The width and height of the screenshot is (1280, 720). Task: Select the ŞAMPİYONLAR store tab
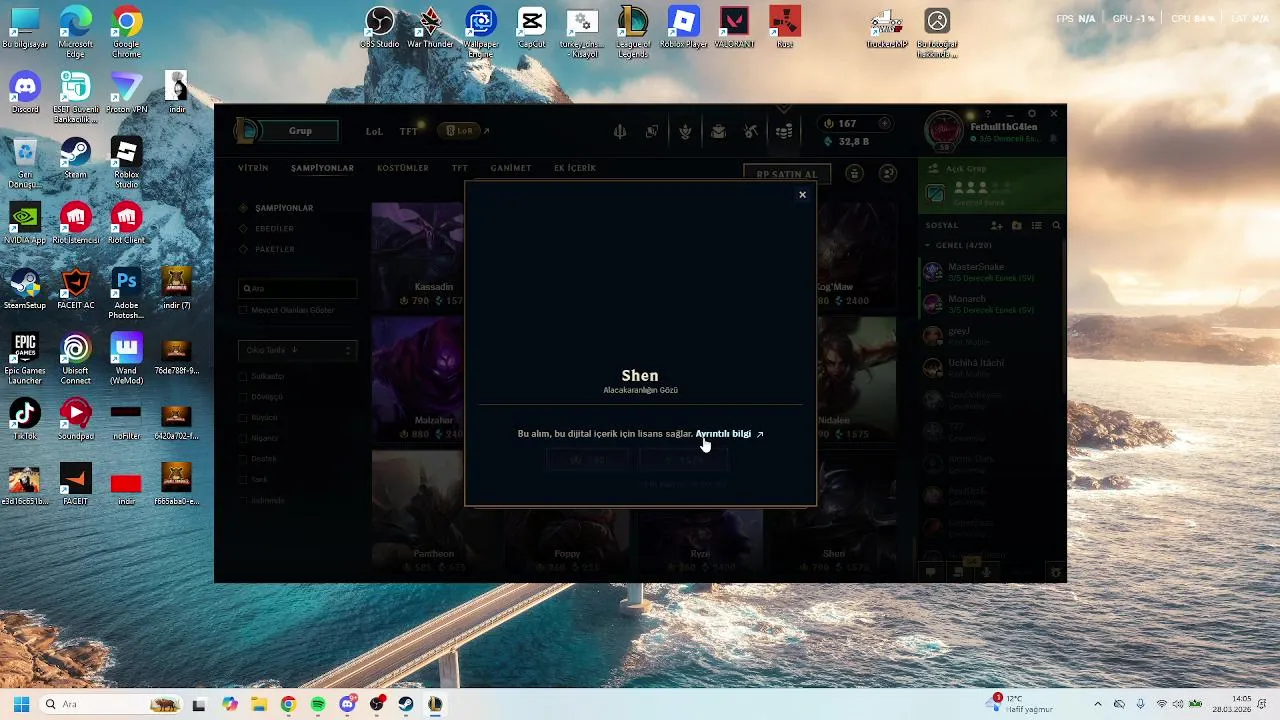[322, 168]
